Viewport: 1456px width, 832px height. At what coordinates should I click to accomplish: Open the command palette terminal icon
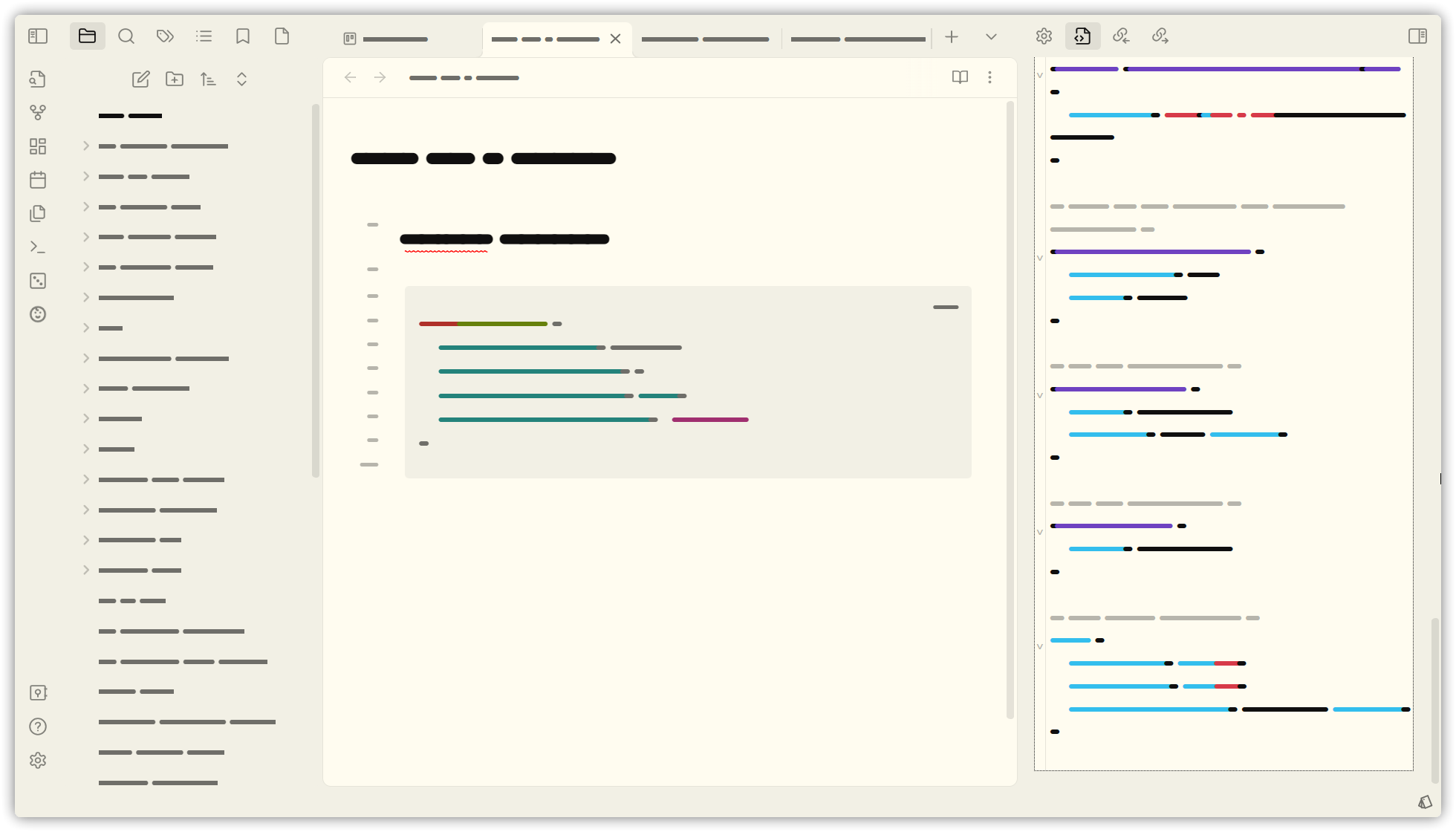click(x=38, y=247)
